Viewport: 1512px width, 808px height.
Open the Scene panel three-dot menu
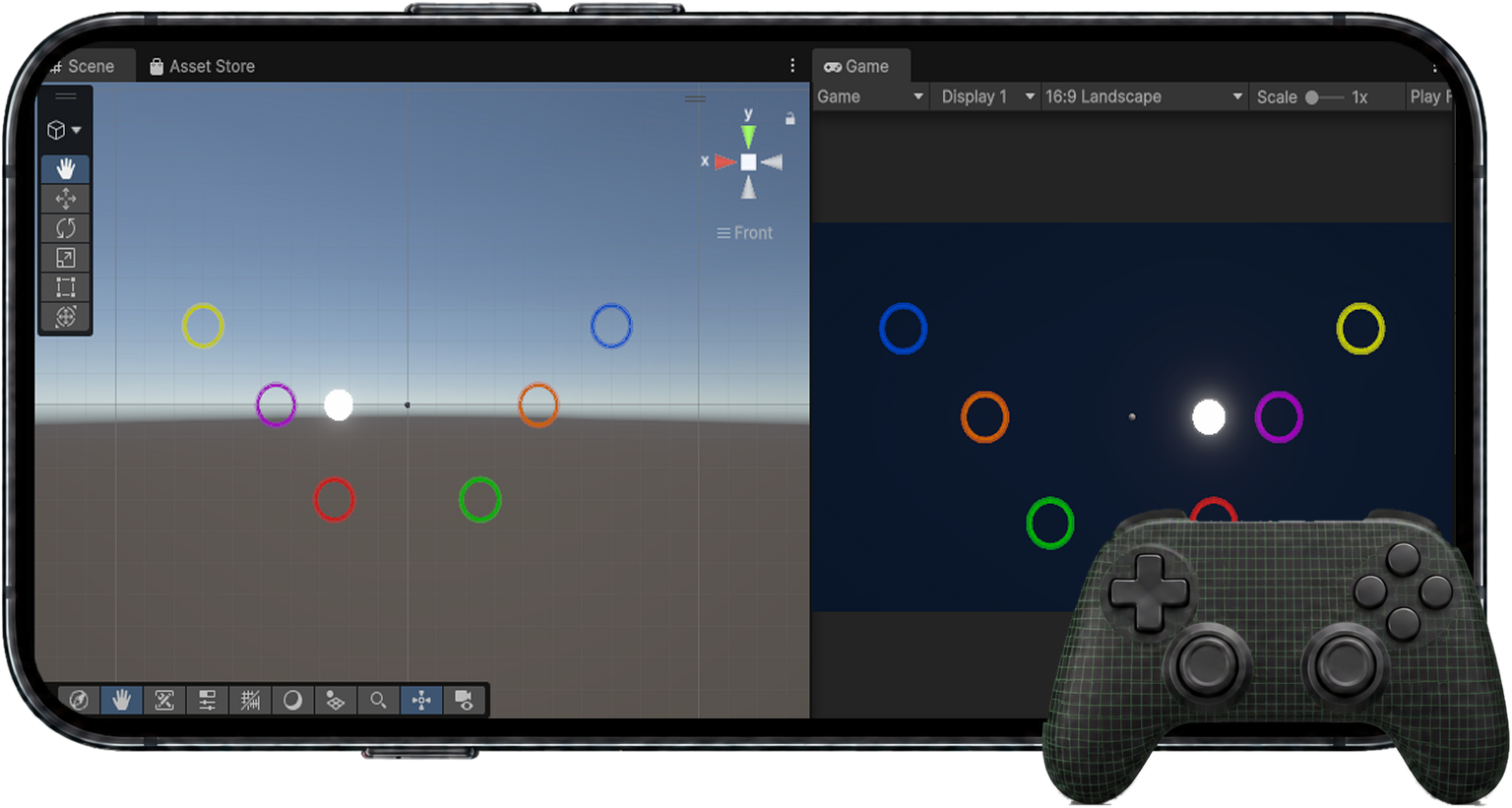click(792, 65)
